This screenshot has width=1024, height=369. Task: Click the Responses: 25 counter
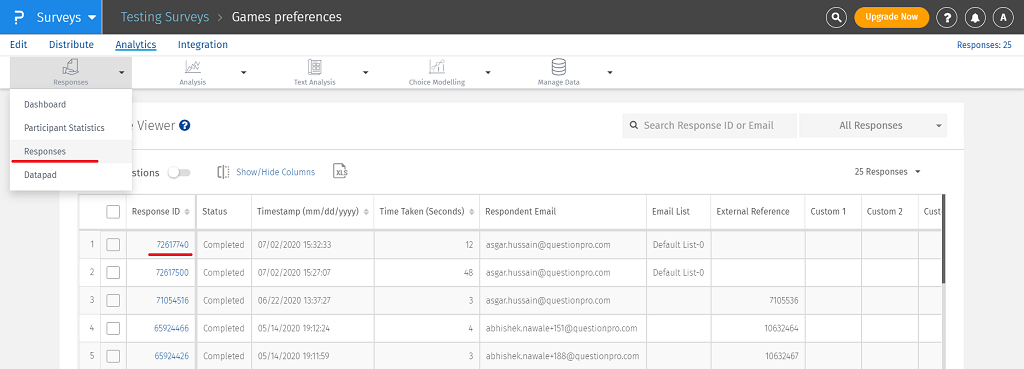(984, 45)
